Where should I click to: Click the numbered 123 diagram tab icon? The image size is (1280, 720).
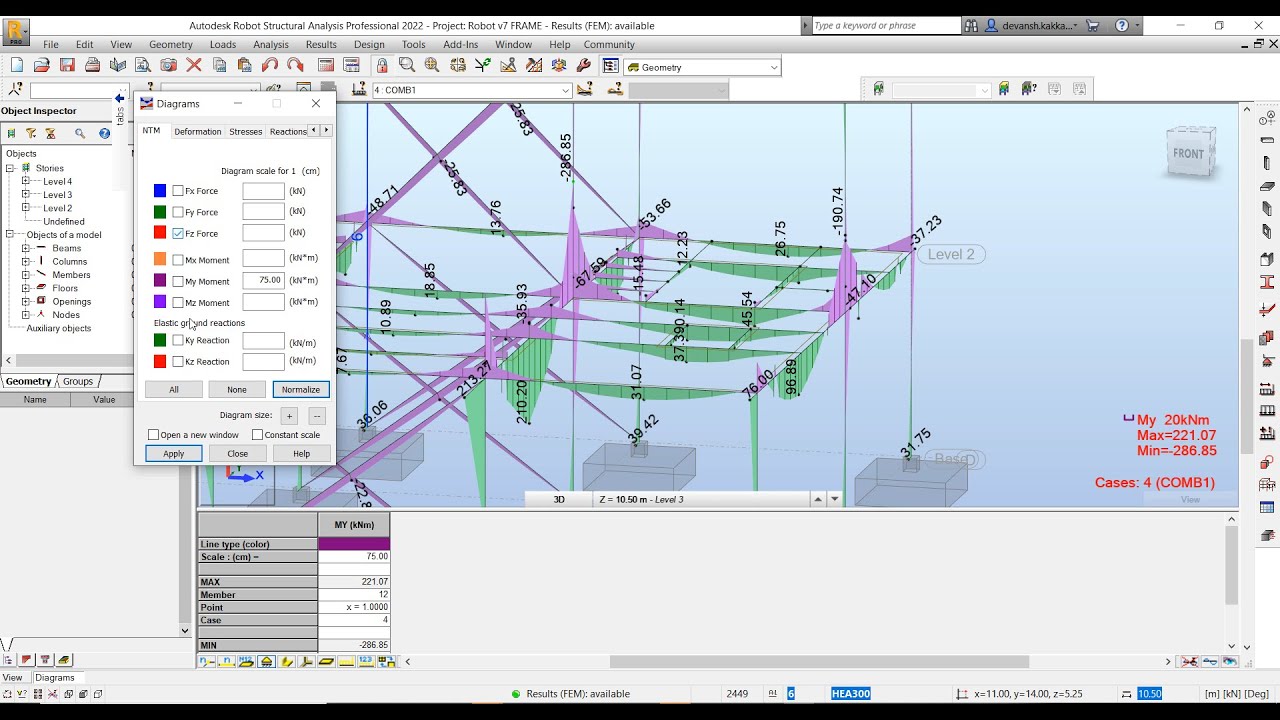(366, 661)
